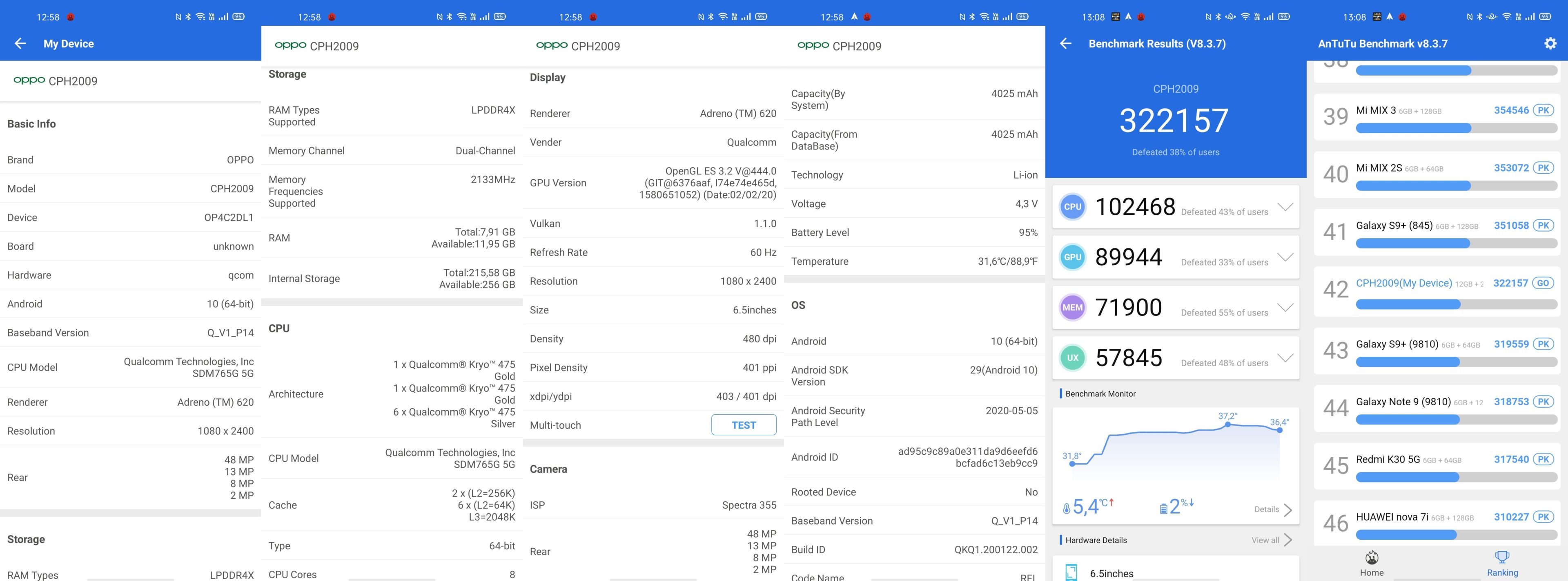Tap the phone icon beside 6.5inches
The height and width of the screenshot is (581, 1568).
point(1071,572)
